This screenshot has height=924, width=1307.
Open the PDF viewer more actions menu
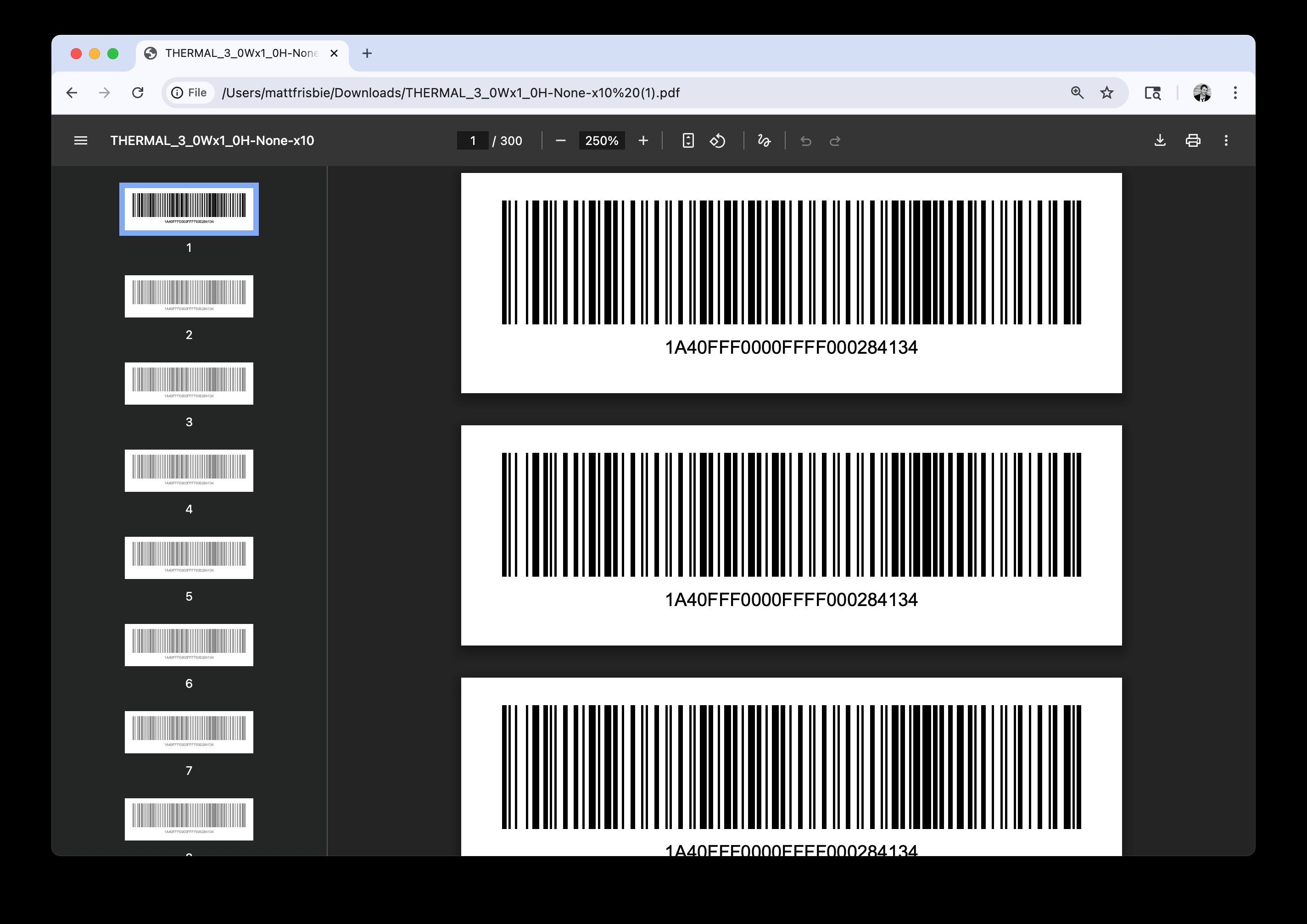click(x=1226, y=140)
